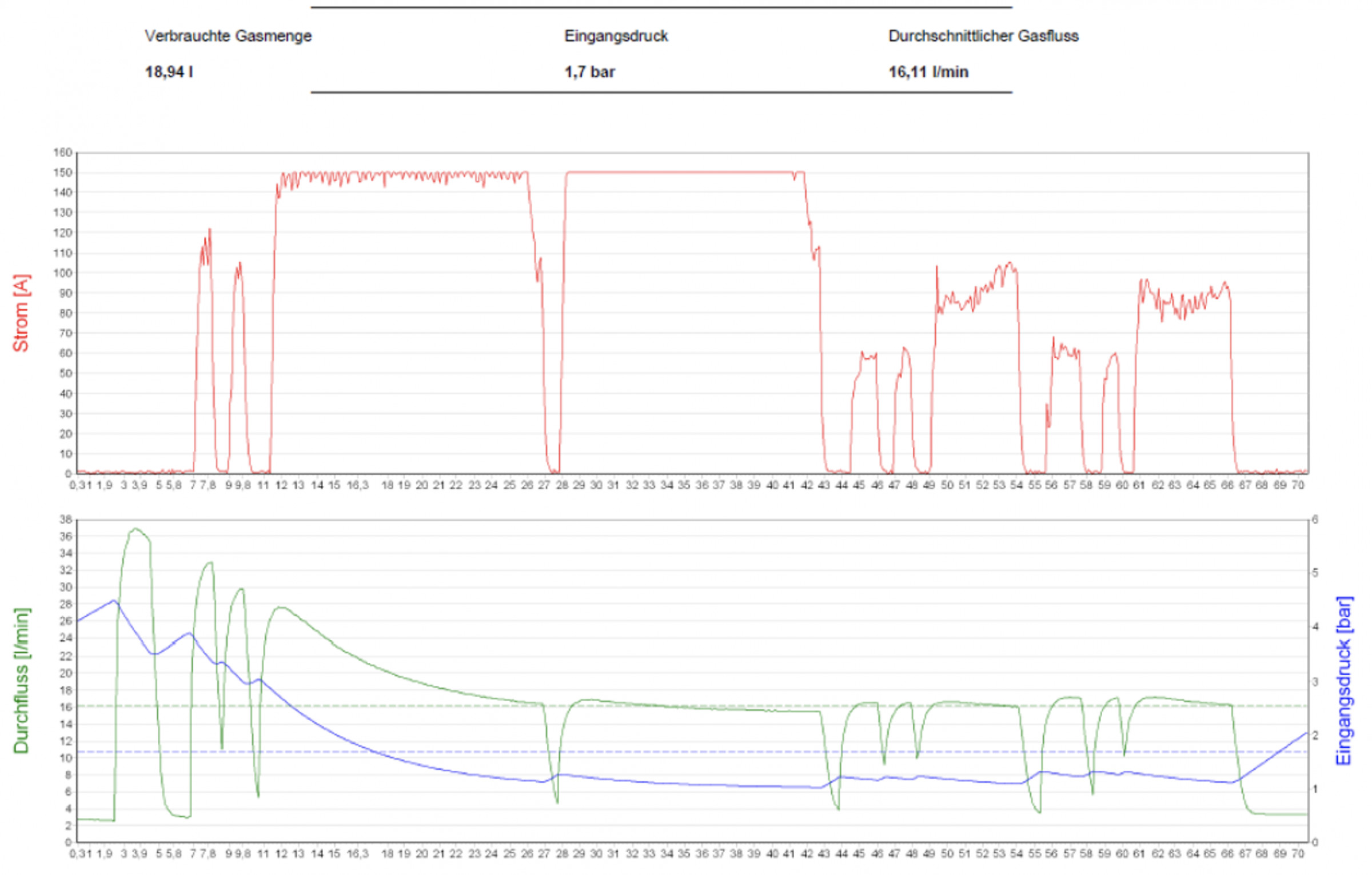This screenshot has width=1372, height=875.
Task: Select the 1,7 bar pressure value
Action: 589,72
